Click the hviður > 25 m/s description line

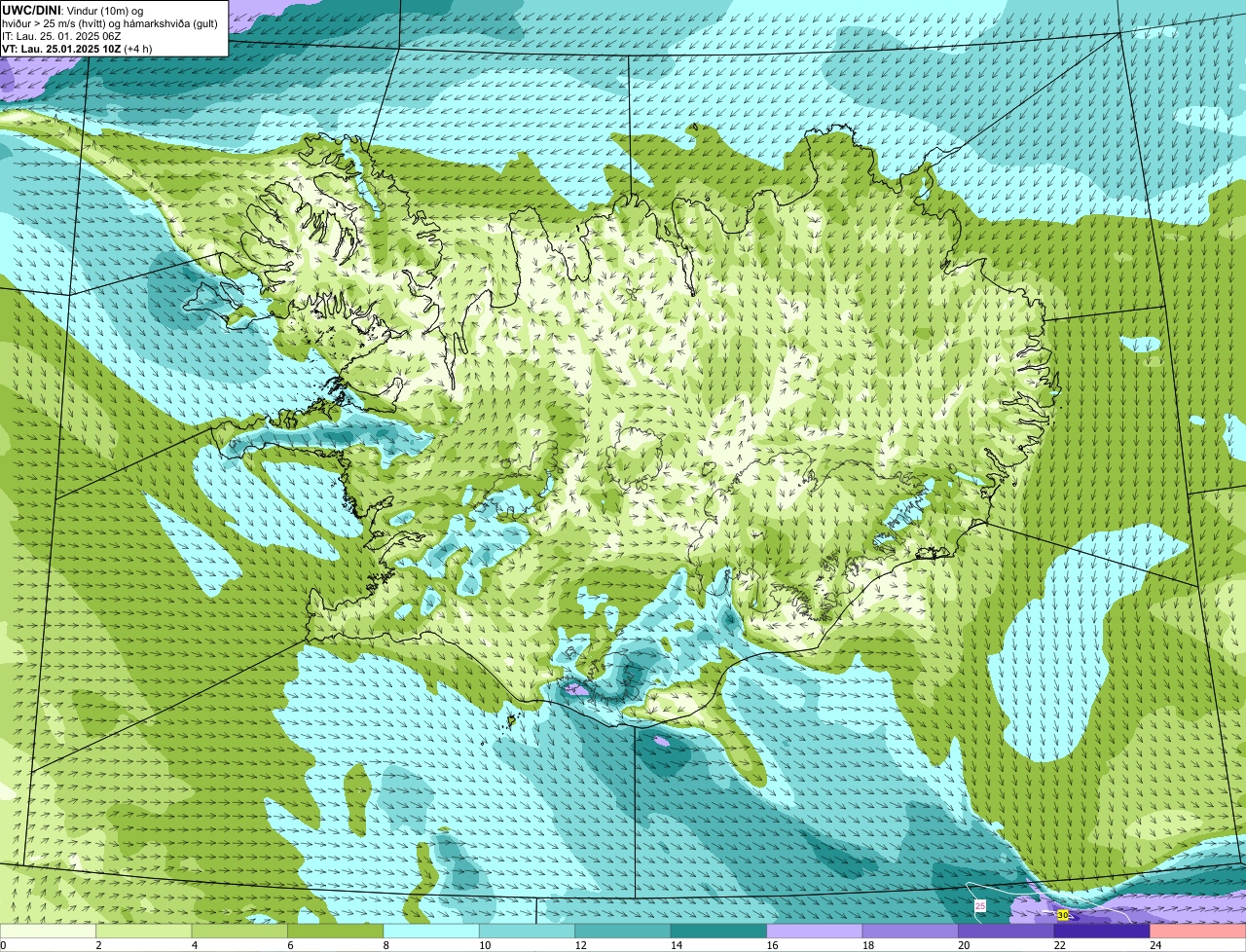[x=110, y=23]
